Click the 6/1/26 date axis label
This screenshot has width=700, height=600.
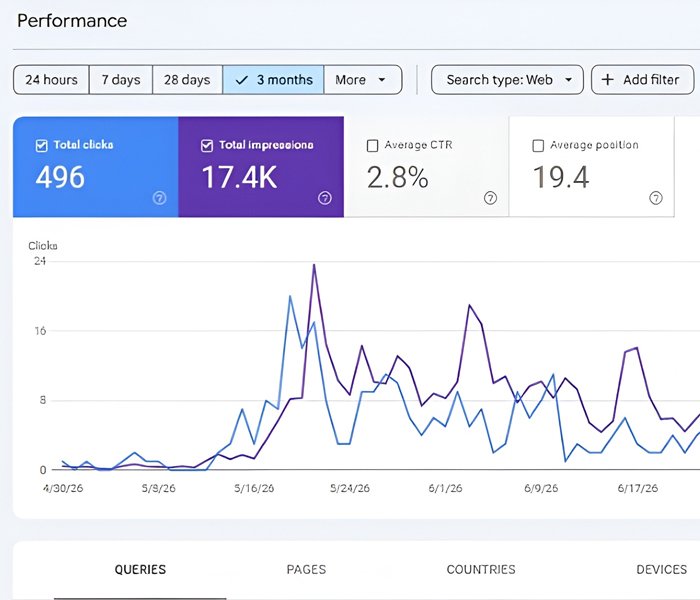(446, 488)
